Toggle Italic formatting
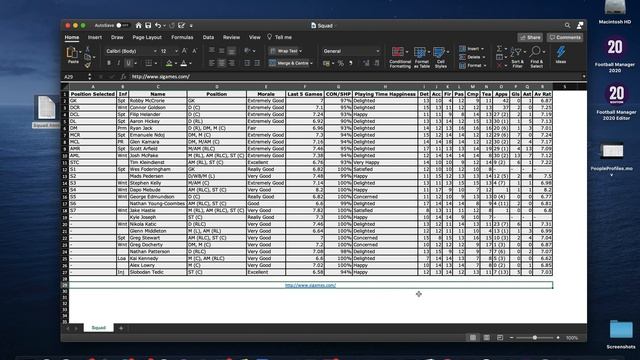Viewport: 640px width, 360px height. coord(118,63)
